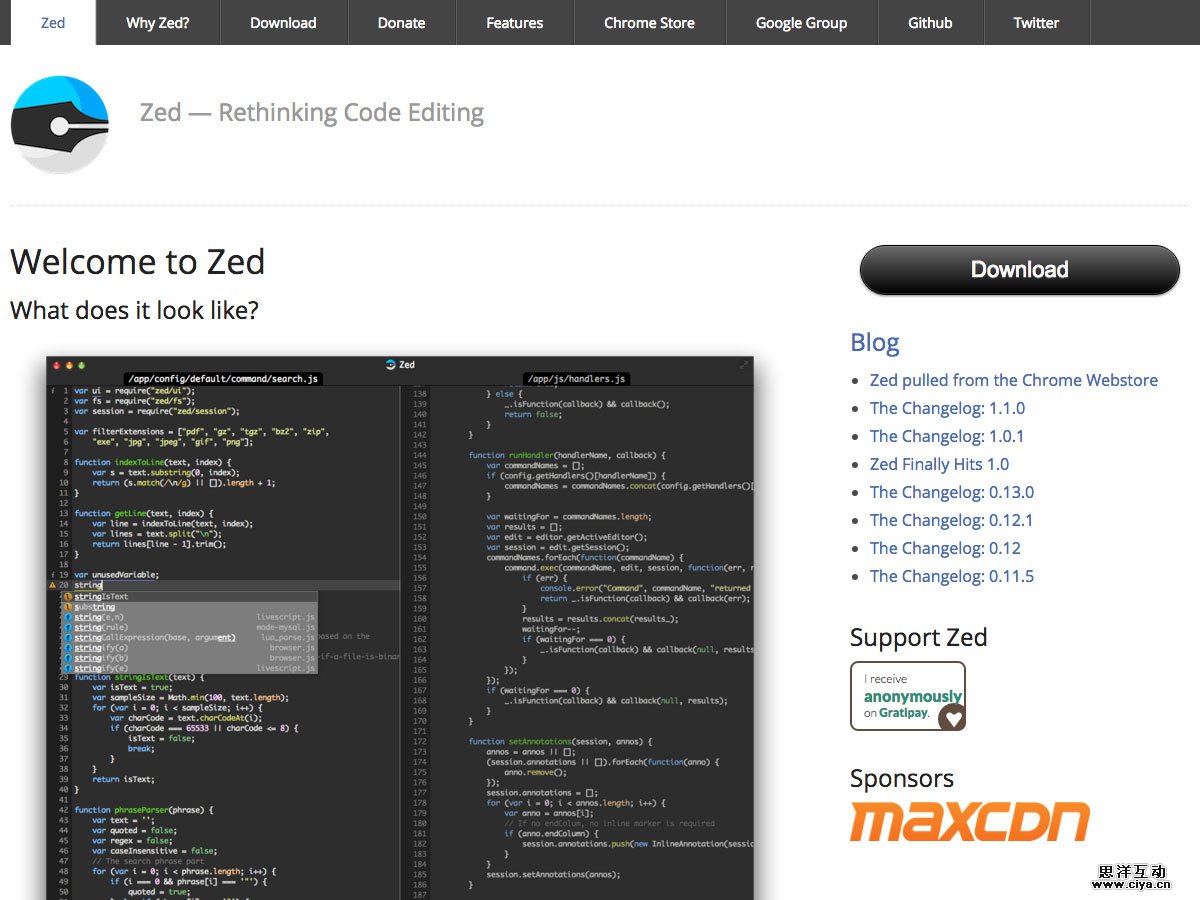This screenshot has width=1200, height=900.
Task: Select Features in the navigation bar
Action: 514,22
